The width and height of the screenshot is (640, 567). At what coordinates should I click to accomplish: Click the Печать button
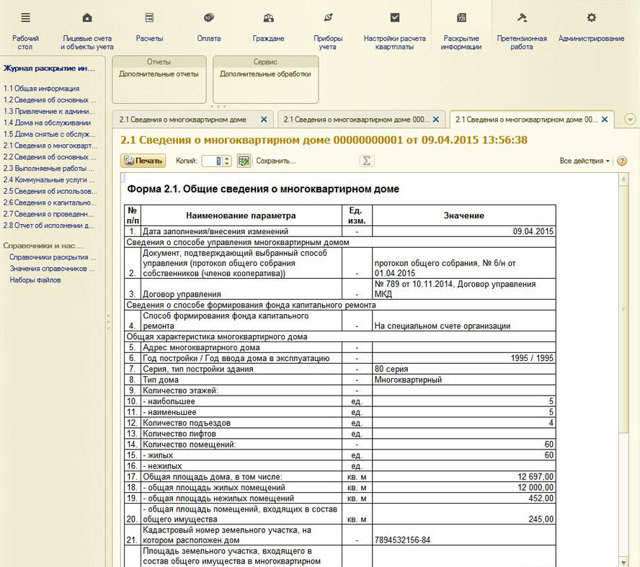tap(143, 160)
